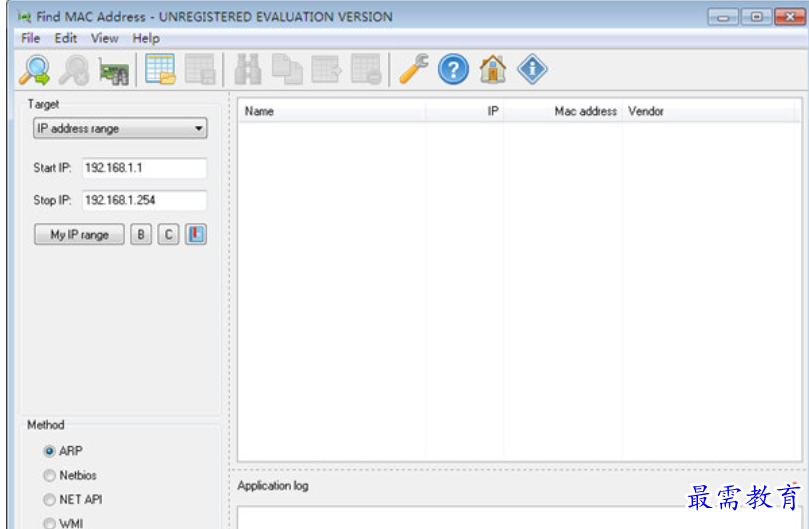This screenshot has height=529, width=809.
Task: Sort by the Vendor column header
Action: tap(709, 111)
